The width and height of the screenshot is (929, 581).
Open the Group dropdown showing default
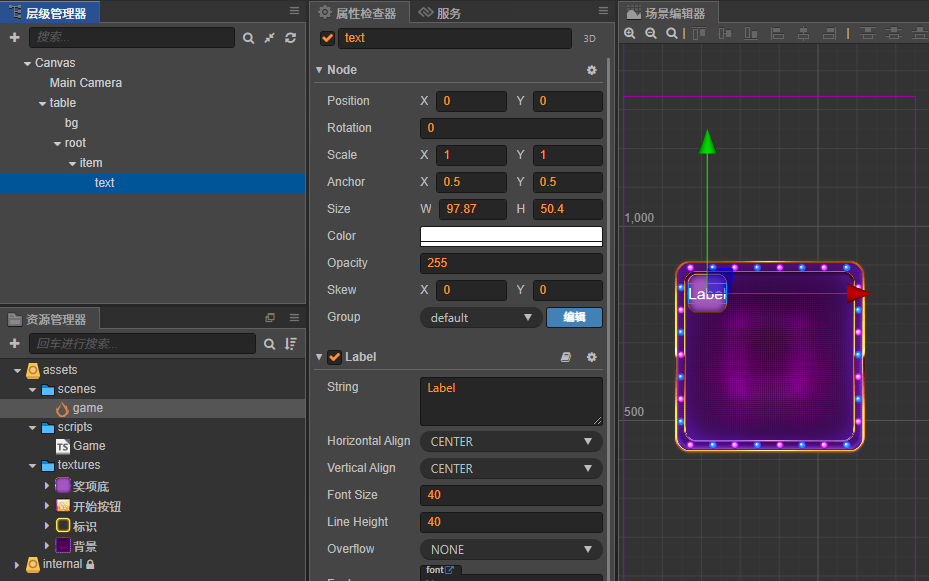coord(481,317)
